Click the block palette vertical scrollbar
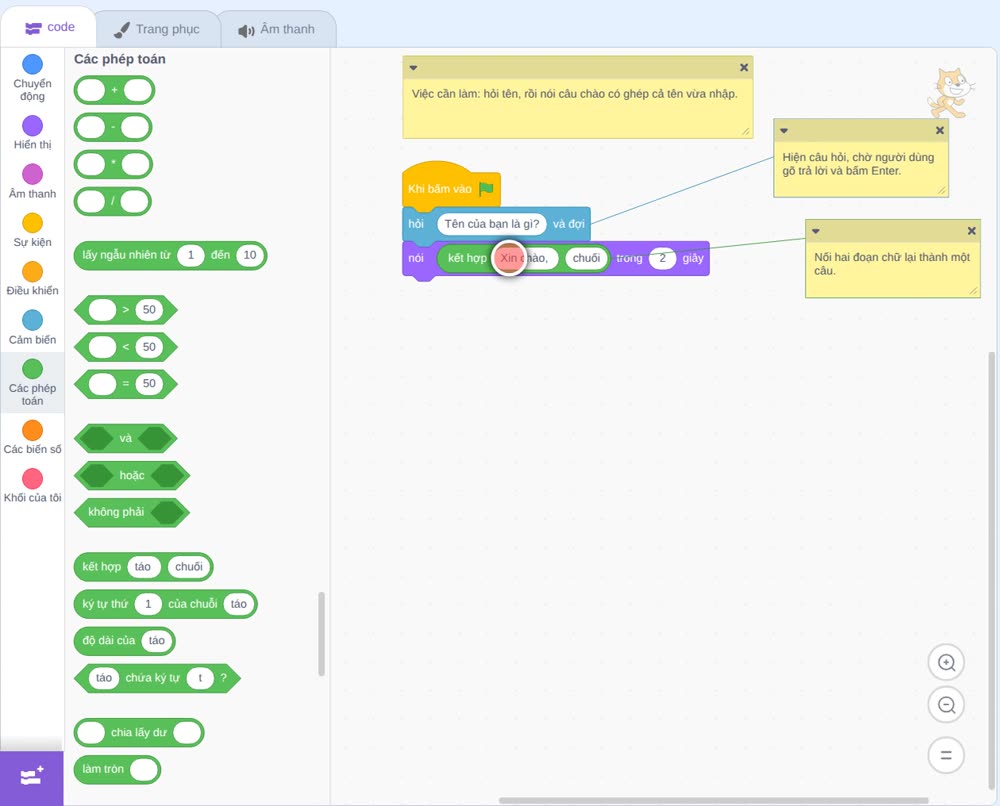Viewport: 1000px width, 806px height. pos(321,634)
